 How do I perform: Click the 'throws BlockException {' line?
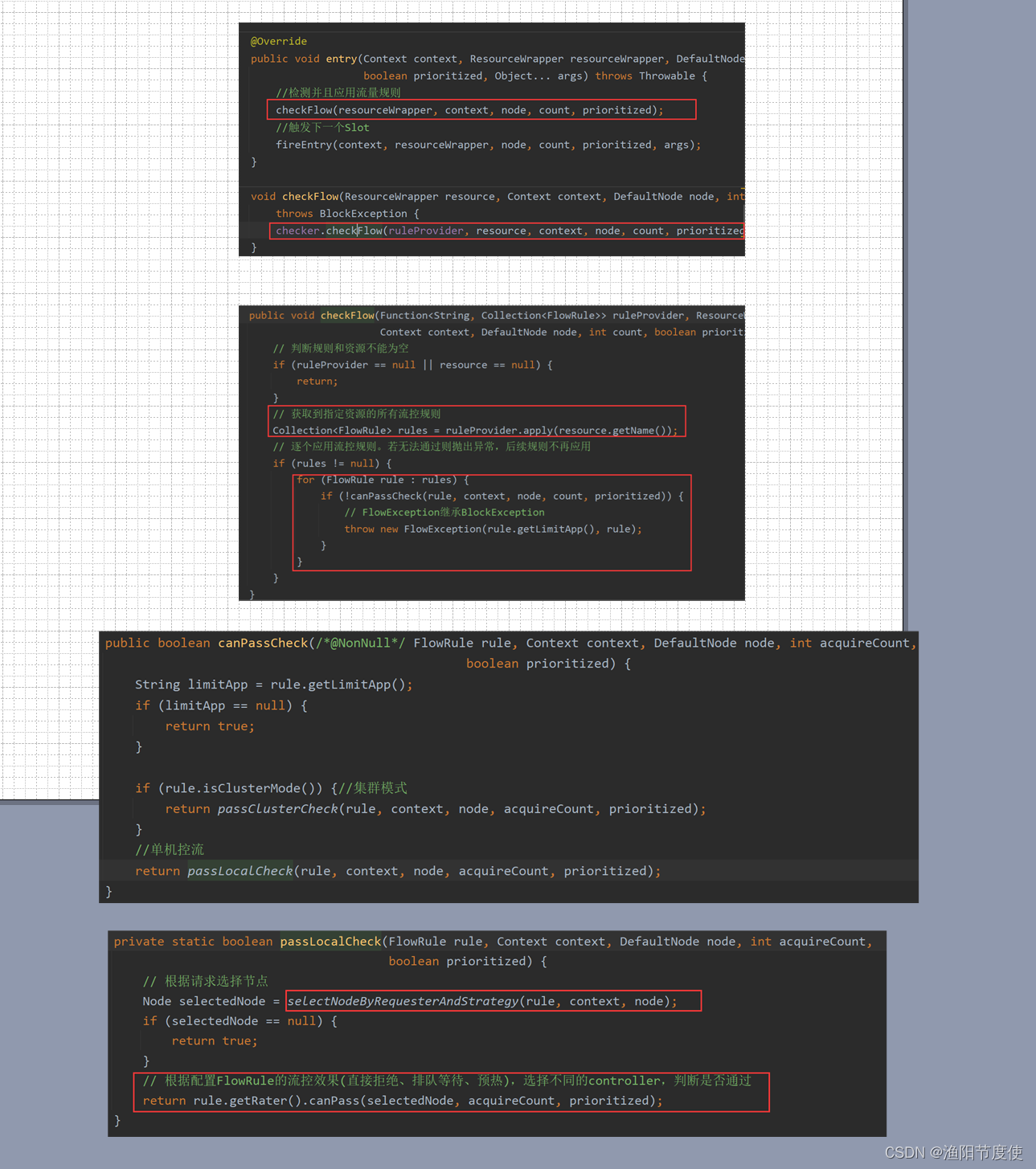coord(347,213)
